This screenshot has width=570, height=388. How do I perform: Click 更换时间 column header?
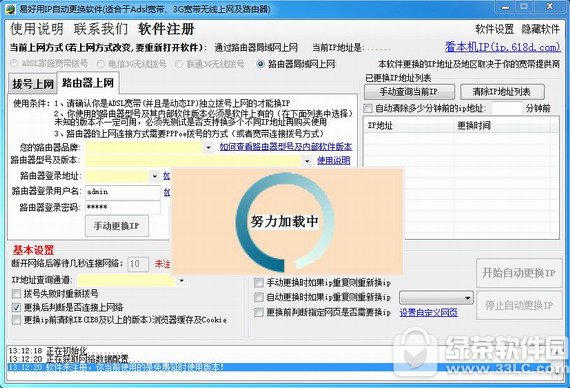[x=502, y=125]
